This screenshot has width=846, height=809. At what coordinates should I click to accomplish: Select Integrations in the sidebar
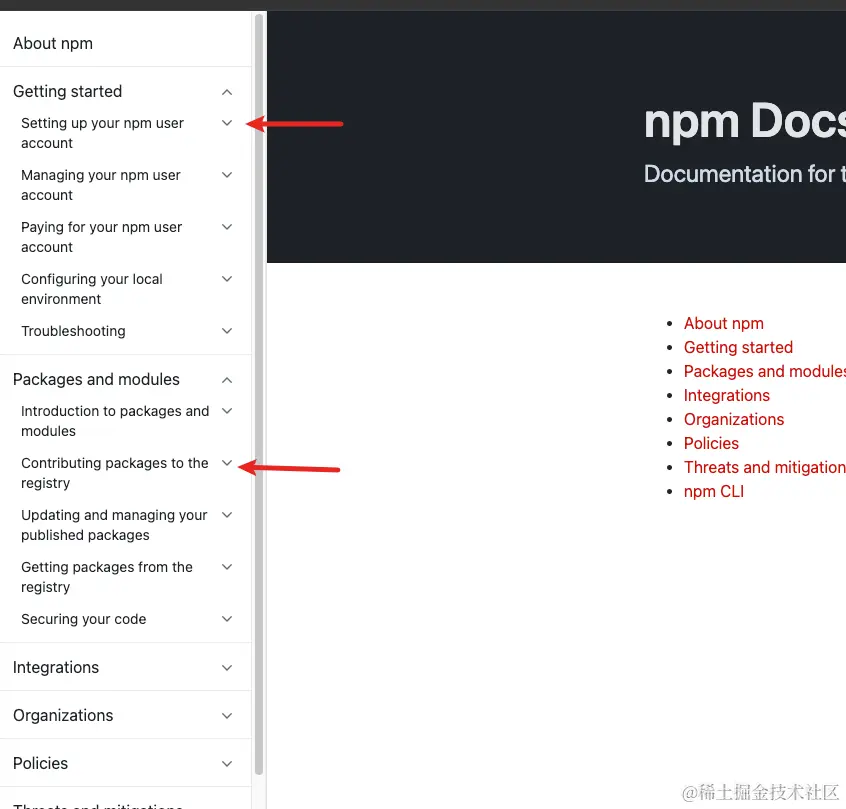(x=56, y=668)
